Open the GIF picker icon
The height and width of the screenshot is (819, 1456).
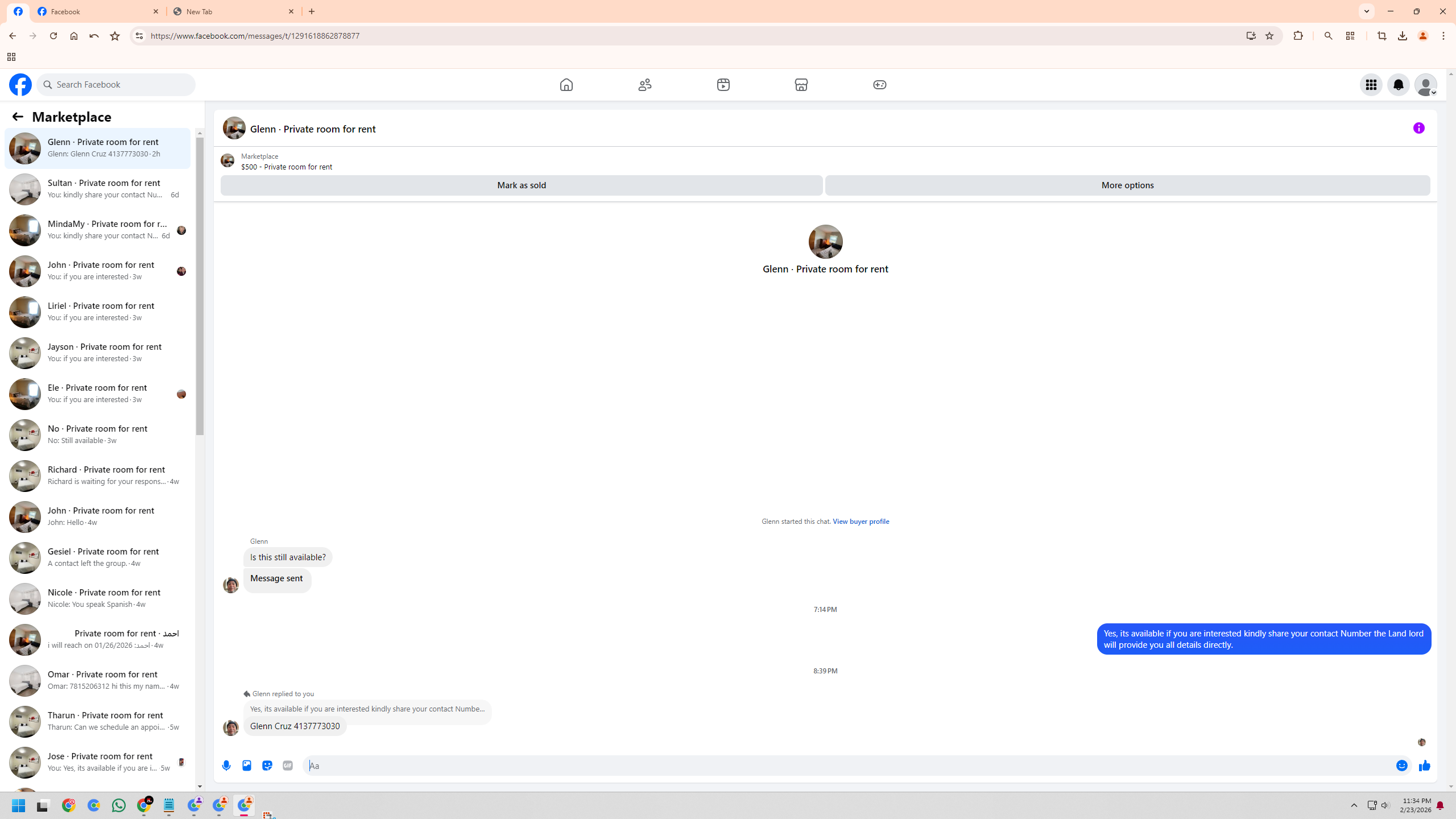(x=288, y=766)
